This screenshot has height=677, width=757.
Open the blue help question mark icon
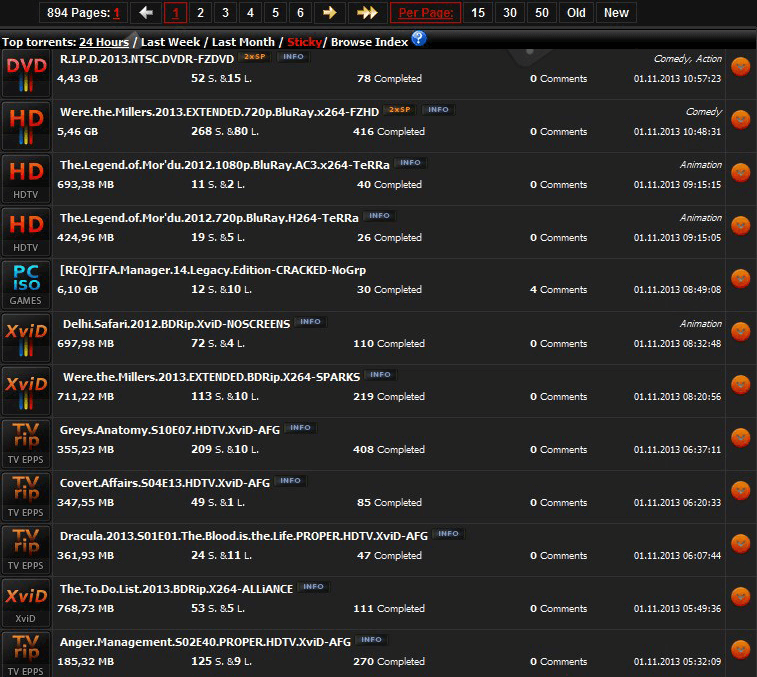[x=419, y=38]
